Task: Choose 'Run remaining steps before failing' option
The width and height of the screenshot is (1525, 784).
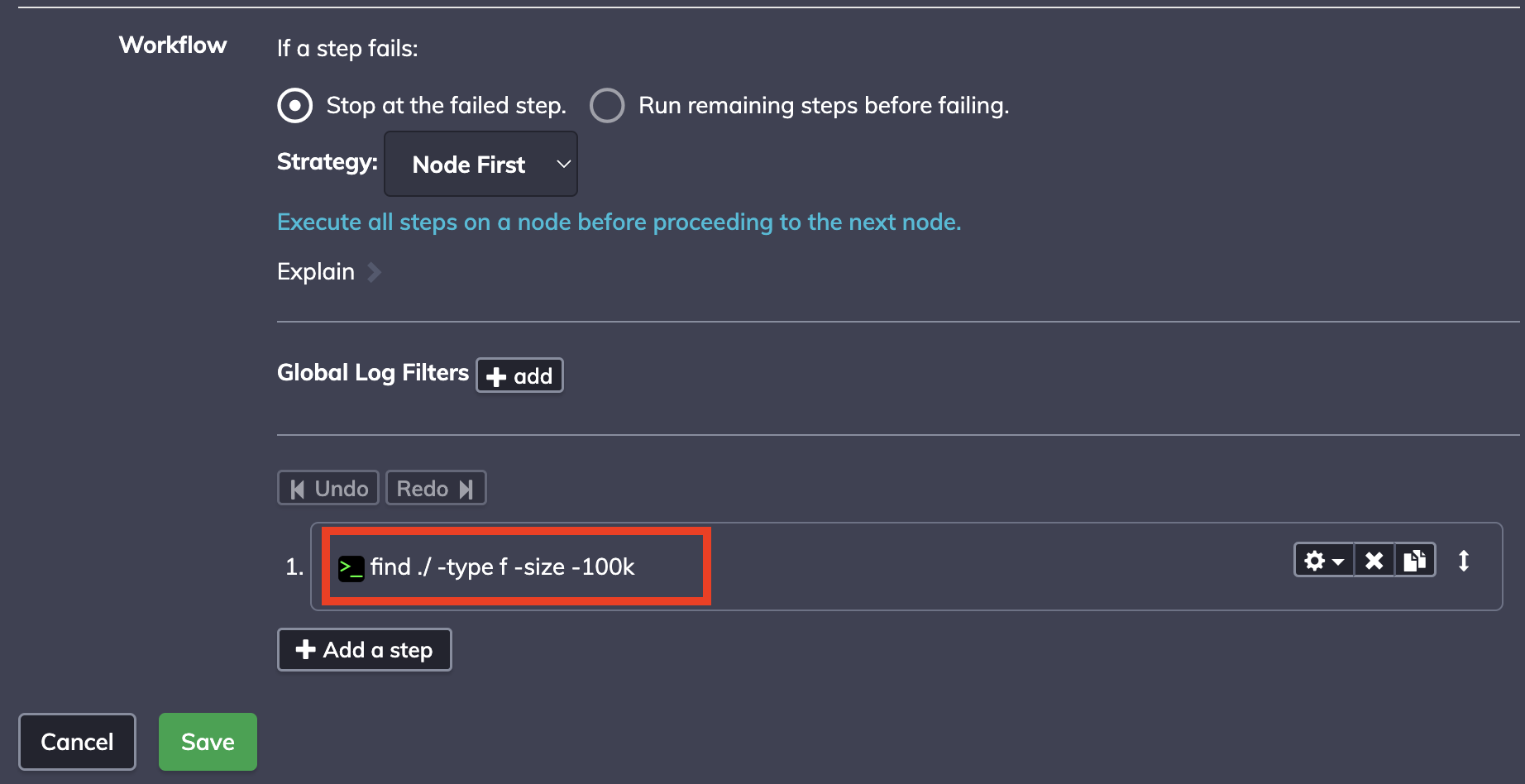Action: tap(607, 106)
